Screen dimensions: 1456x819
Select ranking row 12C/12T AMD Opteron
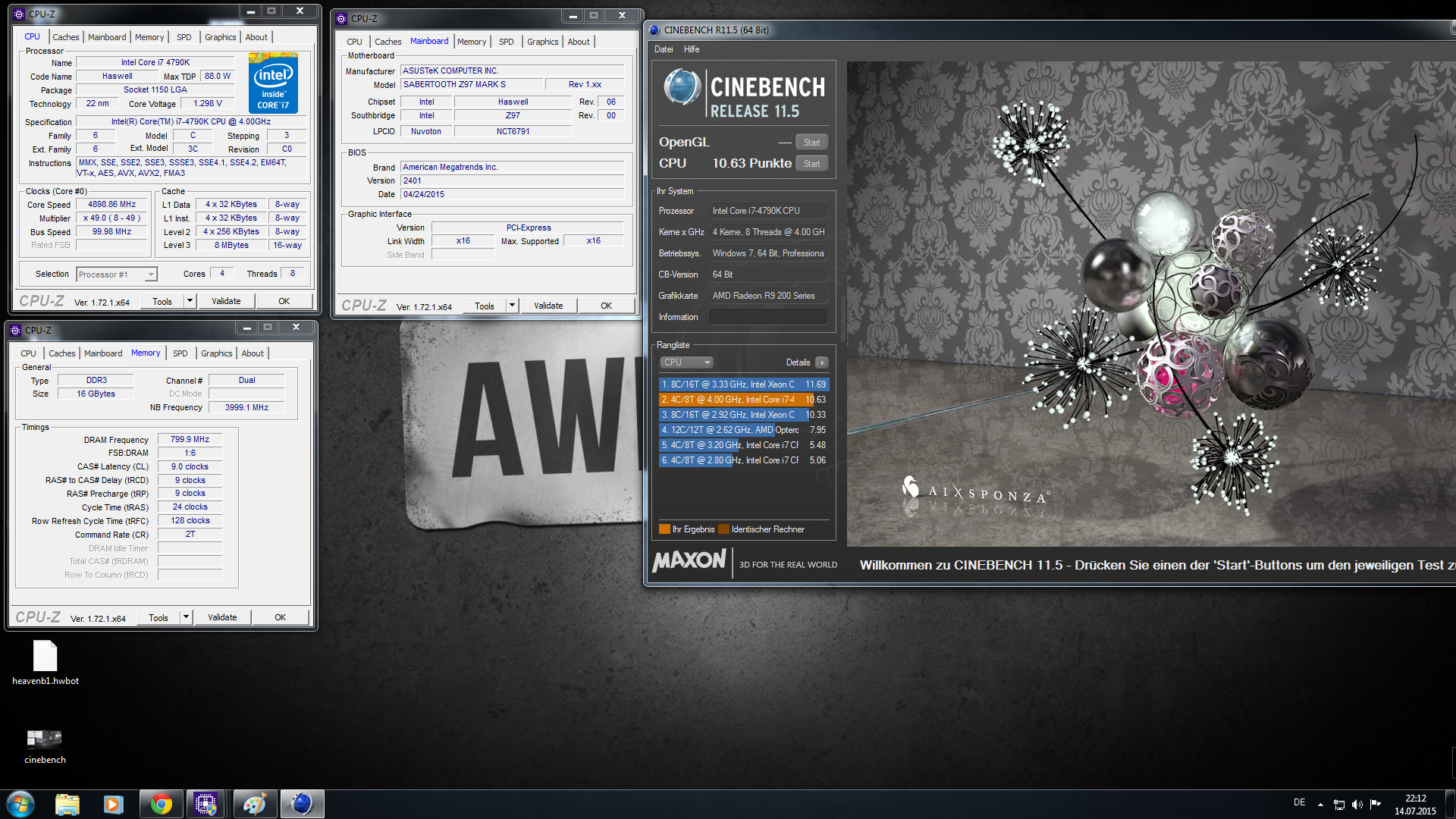(x=743, y=430)
